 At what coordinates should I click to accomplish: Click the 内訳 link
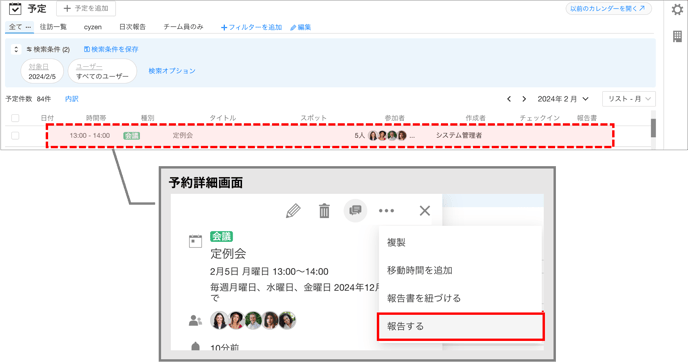[72, 99]
